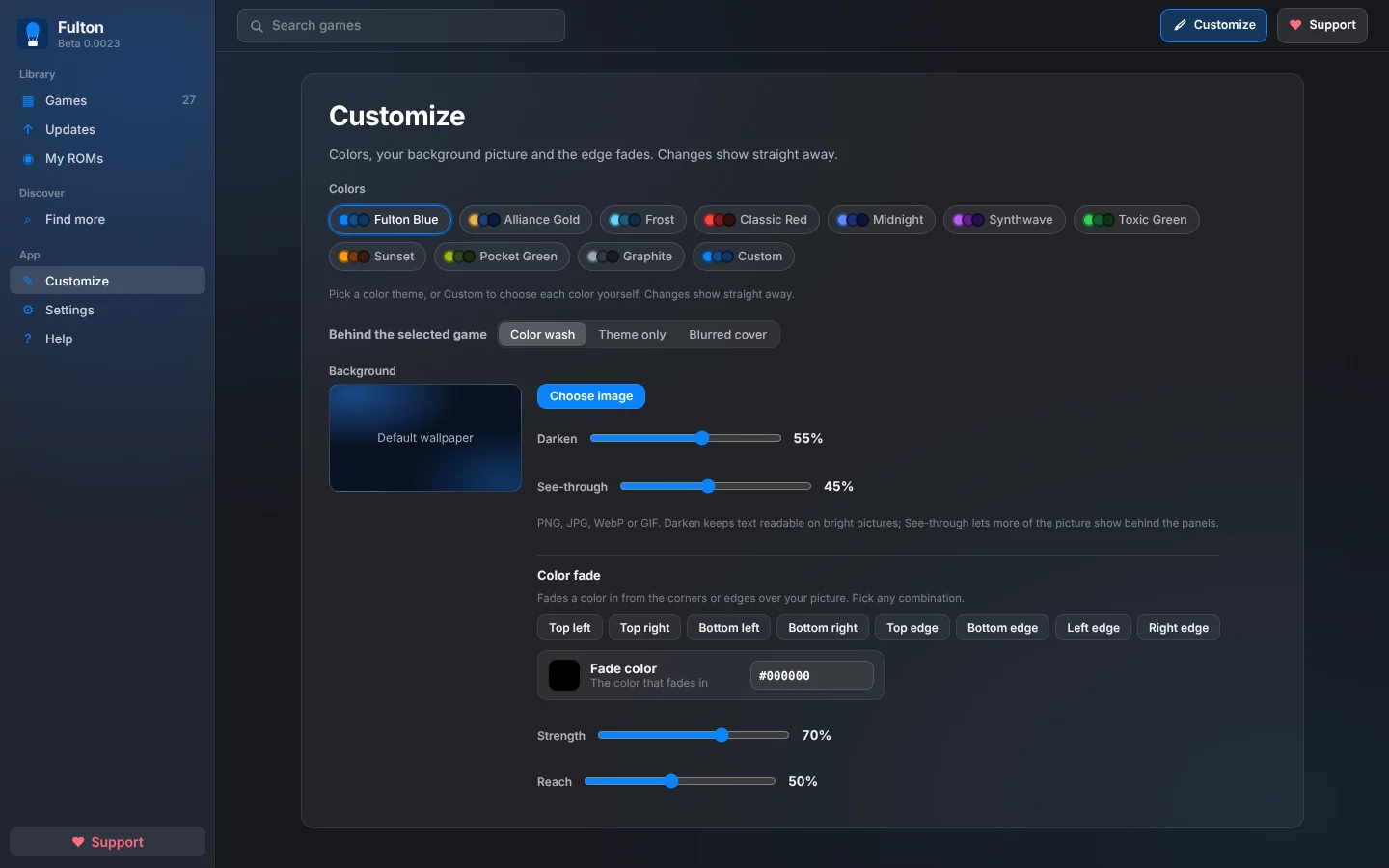This screenshot has width=1389, height=868.
Task: Select the Custom color theme
Action: (x=744, y=257)
